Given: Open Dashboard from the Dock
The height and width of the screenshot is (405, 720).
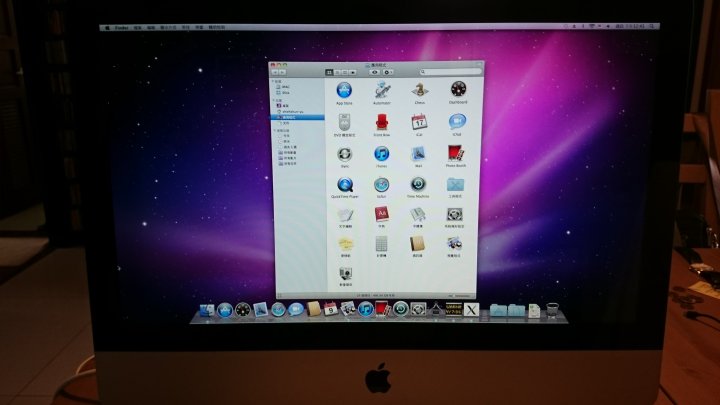Looking at the screenshot, I should 242,310.
